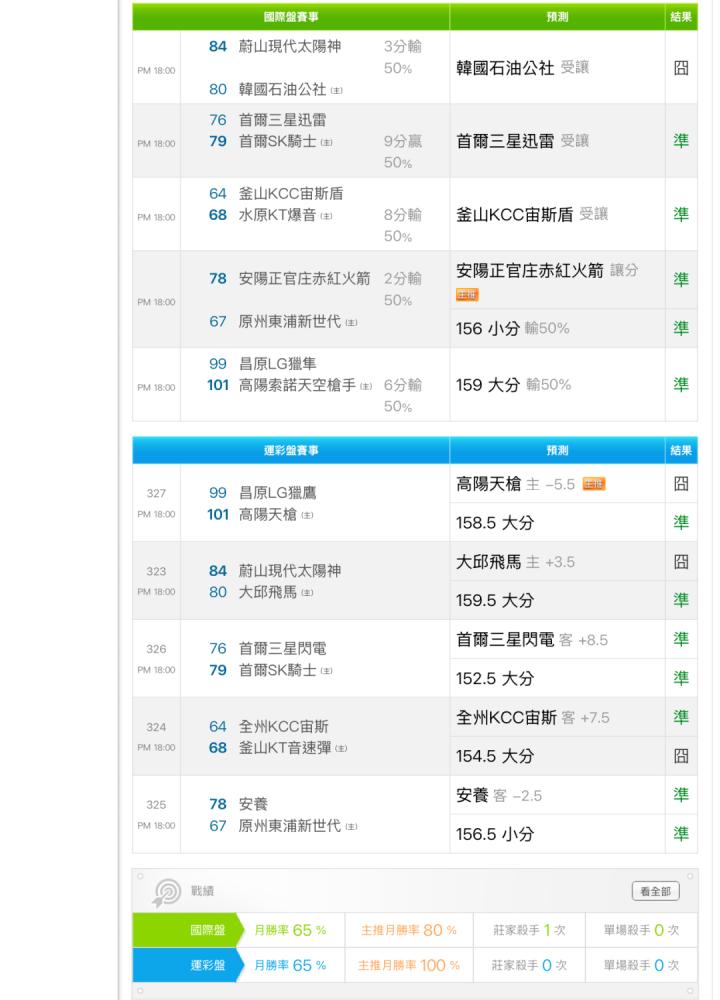Click the 主推 badge under 安陽正官庄赤紅火箭 讓分
This screenshot has height=1000, width=720.
[467, 294]
